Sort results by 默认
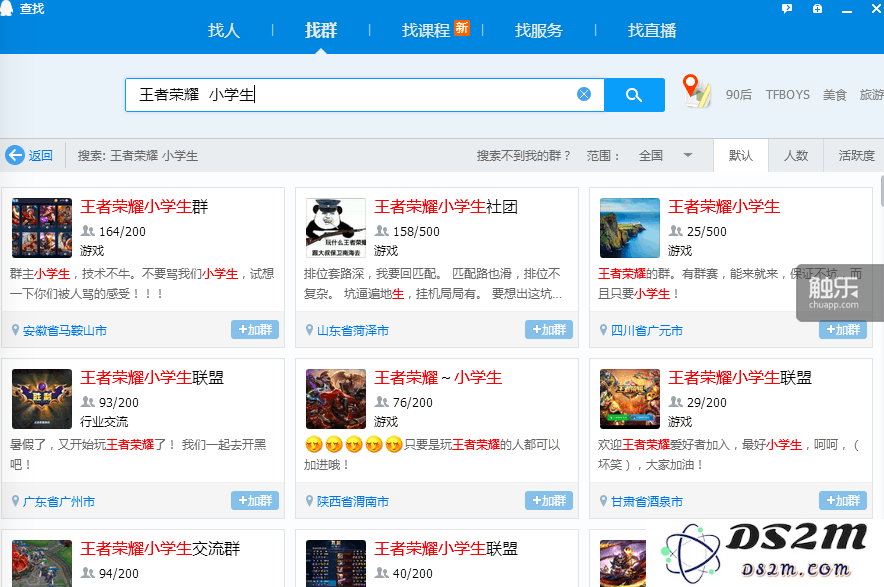Screen dimensions: 884x587 pyautogui.click(x=741, y=156)
